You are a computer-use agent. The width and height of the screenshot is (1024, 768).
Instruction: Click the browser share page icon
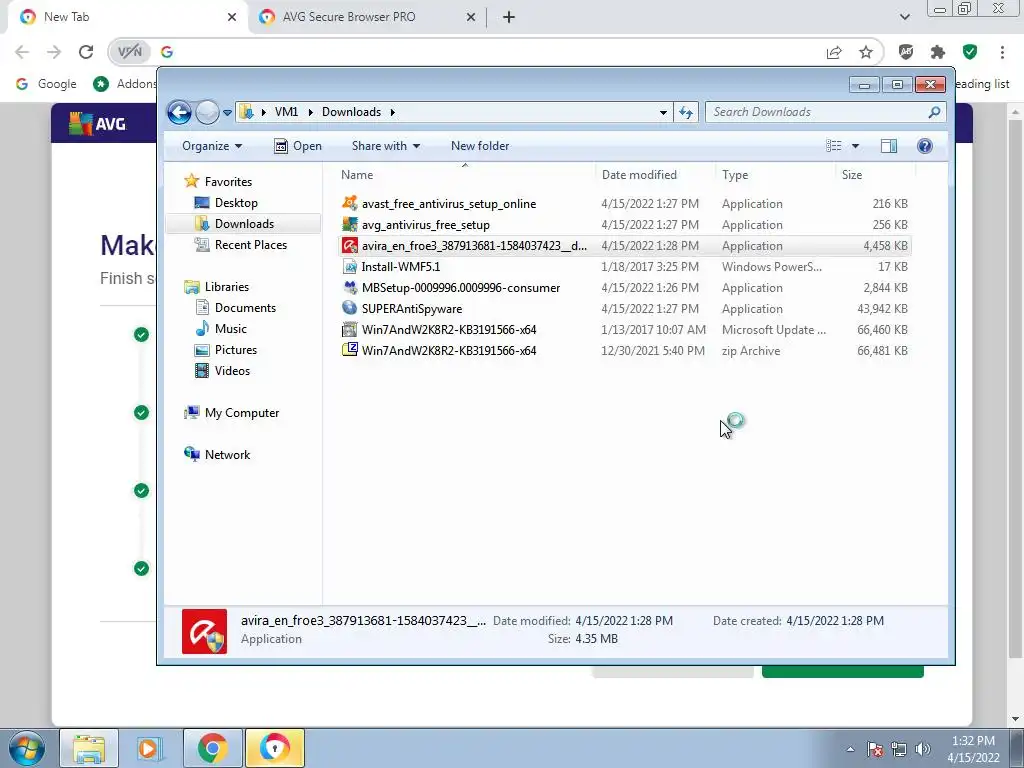[x=834, y=52]
